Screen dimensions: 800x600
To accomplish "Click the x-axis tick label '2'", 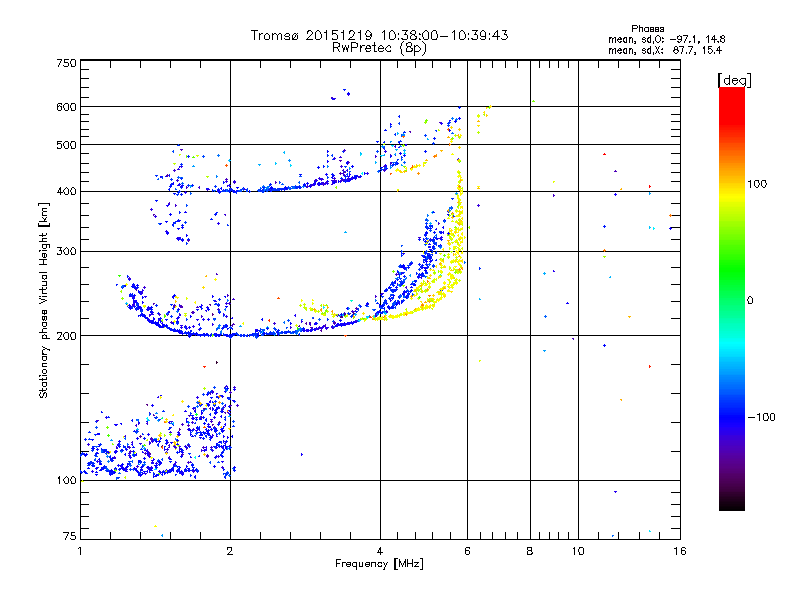I will [x=230, y=551].
